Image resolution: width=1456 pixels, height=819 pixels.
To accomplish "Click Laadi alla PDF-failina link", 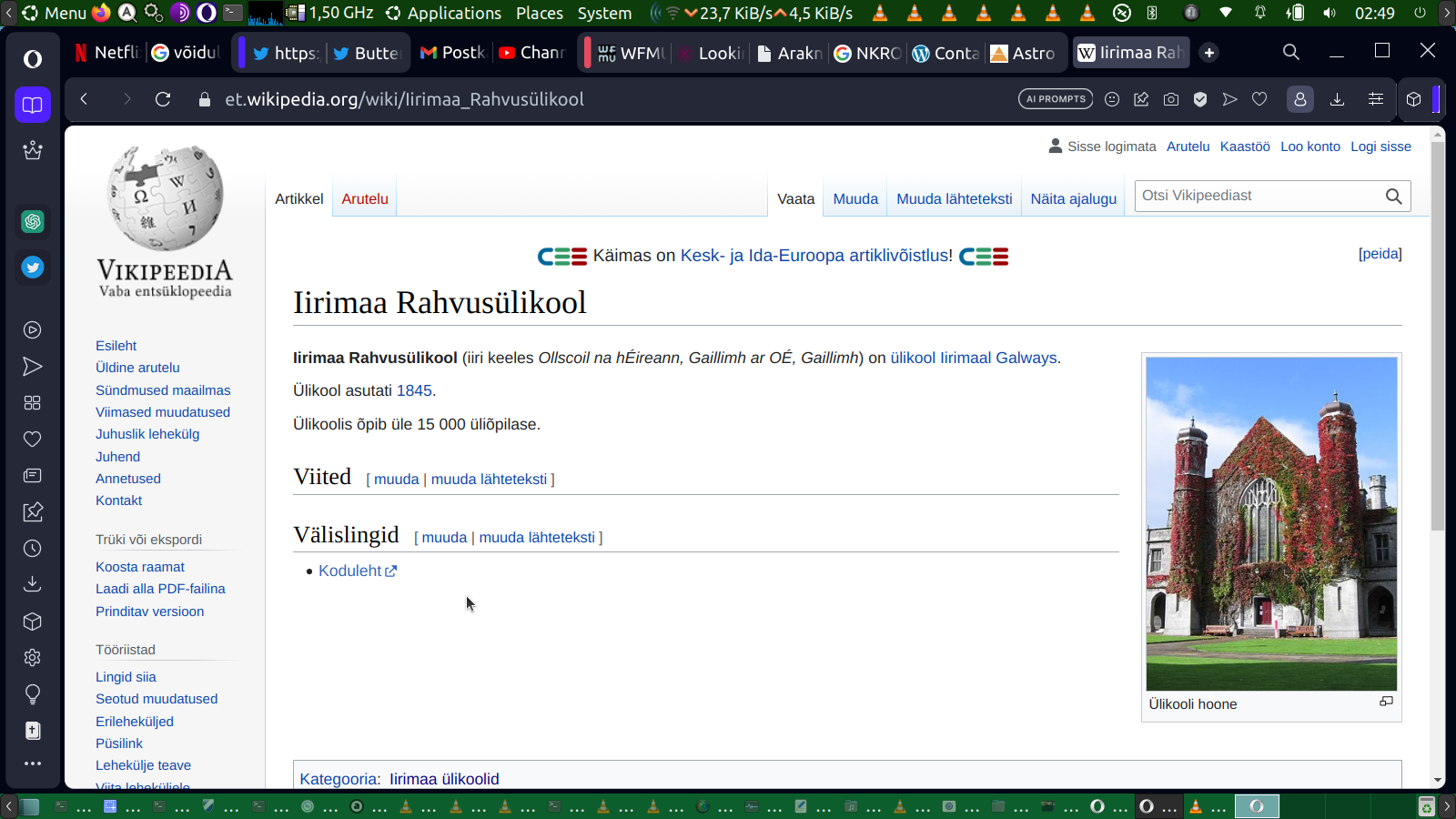I will [160, 589].
